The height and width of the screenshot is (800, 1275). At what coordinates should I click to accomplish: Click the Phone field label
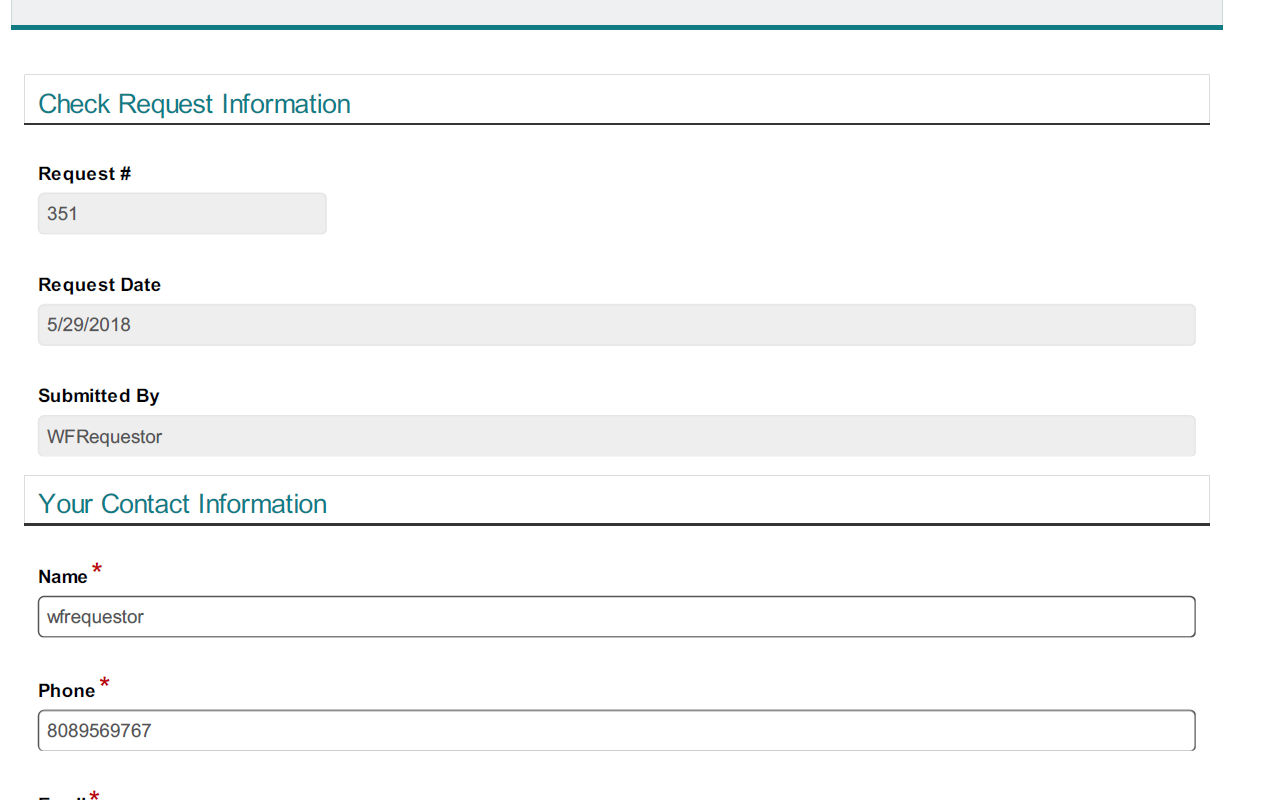(66, 691)
